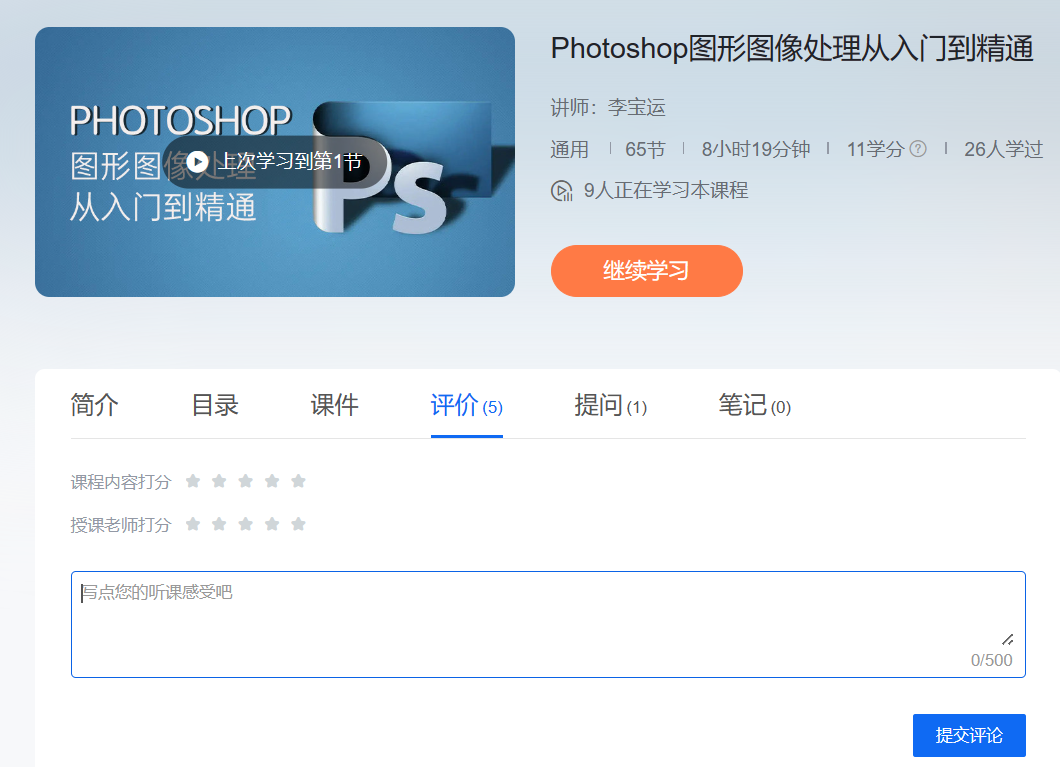The image size is (1060, 767).
Task: Click the 9人正在学习本课程 text
Action: click(666, 191)
